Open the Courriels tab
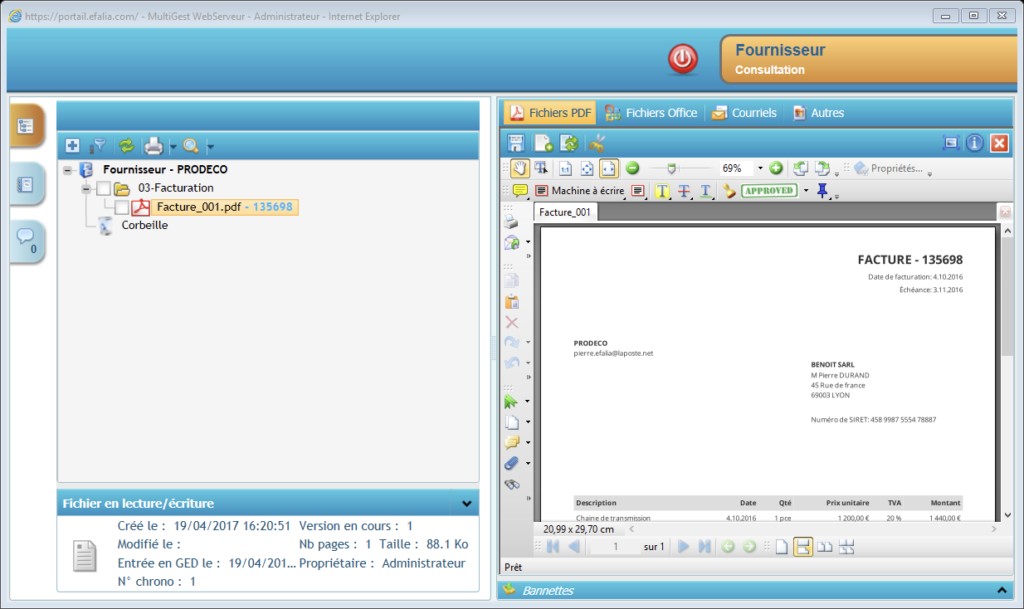 click(x=744, y=113)
